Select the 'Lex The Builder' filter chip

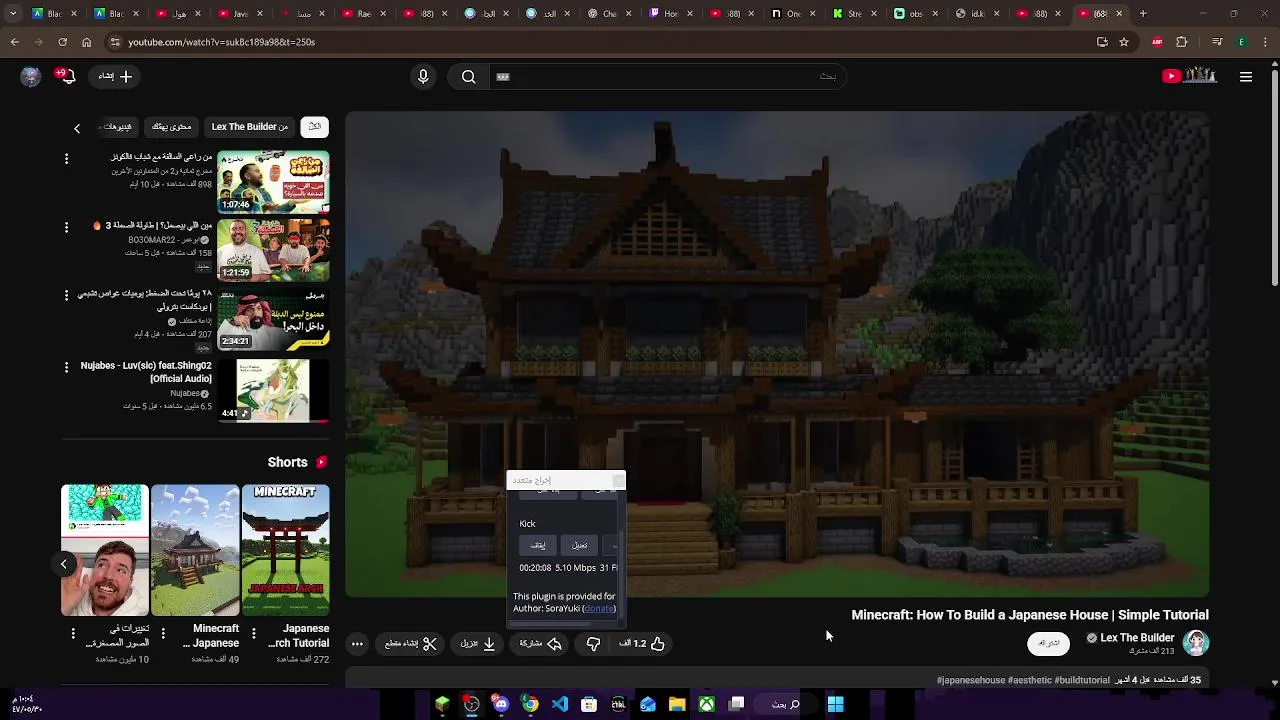[x=249, y=127]
